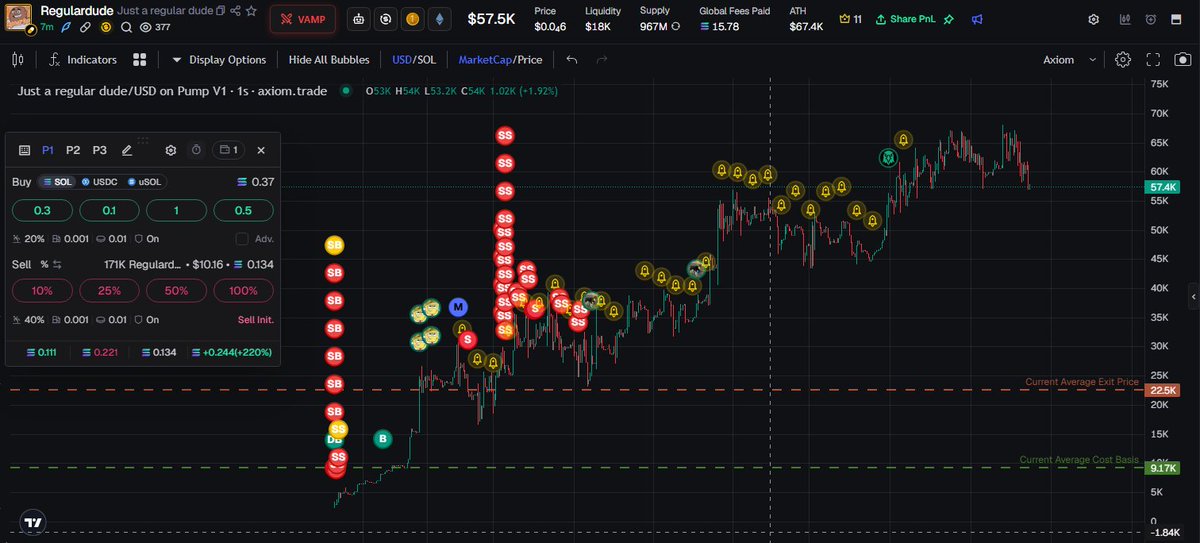Click the chain link icon under token name
Image resolution: width=1200 pixels, height=543 pixels.
point(87,27)
